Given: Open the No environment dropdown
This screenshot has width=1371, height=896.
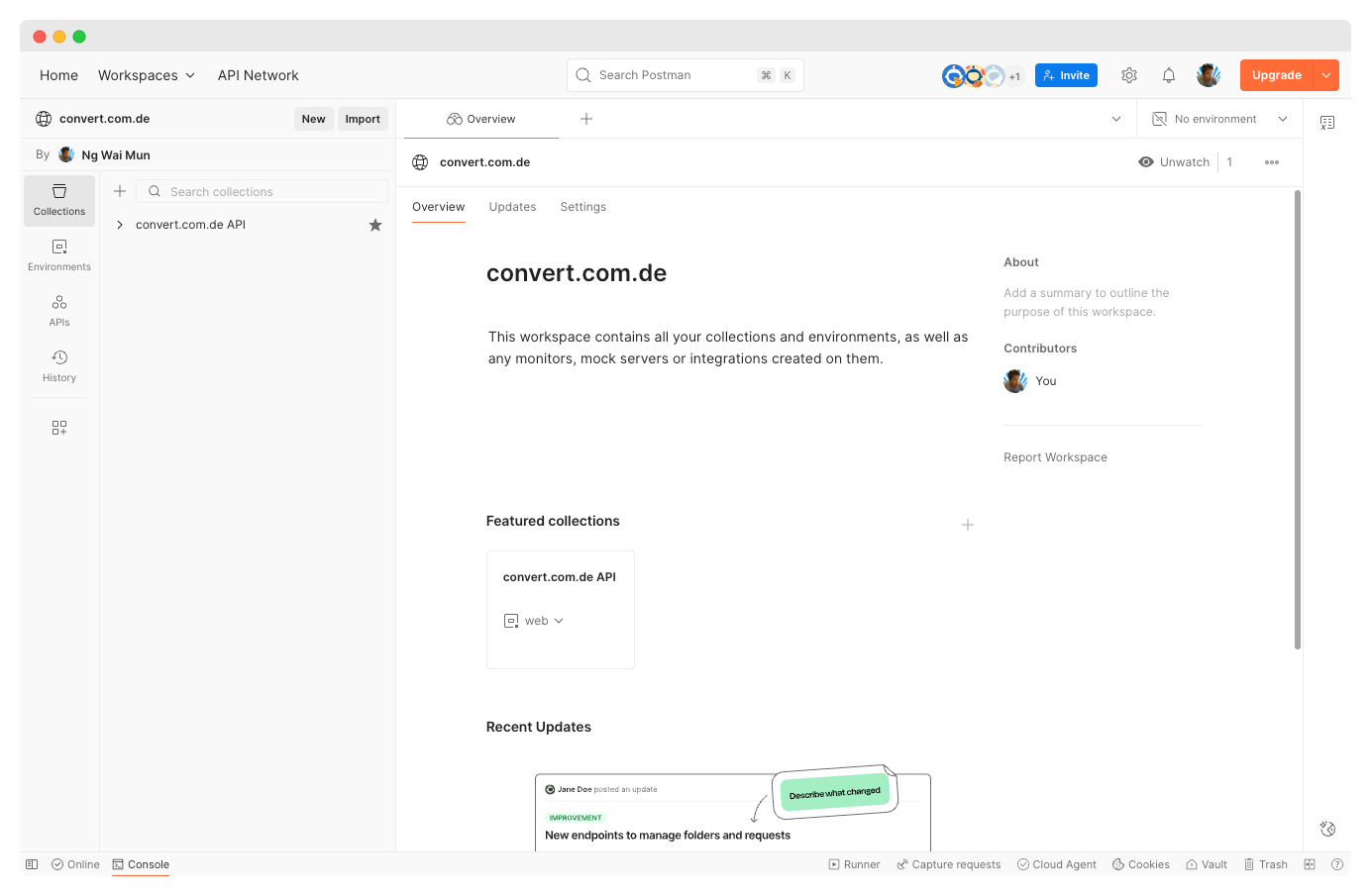Looking at the screenshot, I should pos(1219,119).
